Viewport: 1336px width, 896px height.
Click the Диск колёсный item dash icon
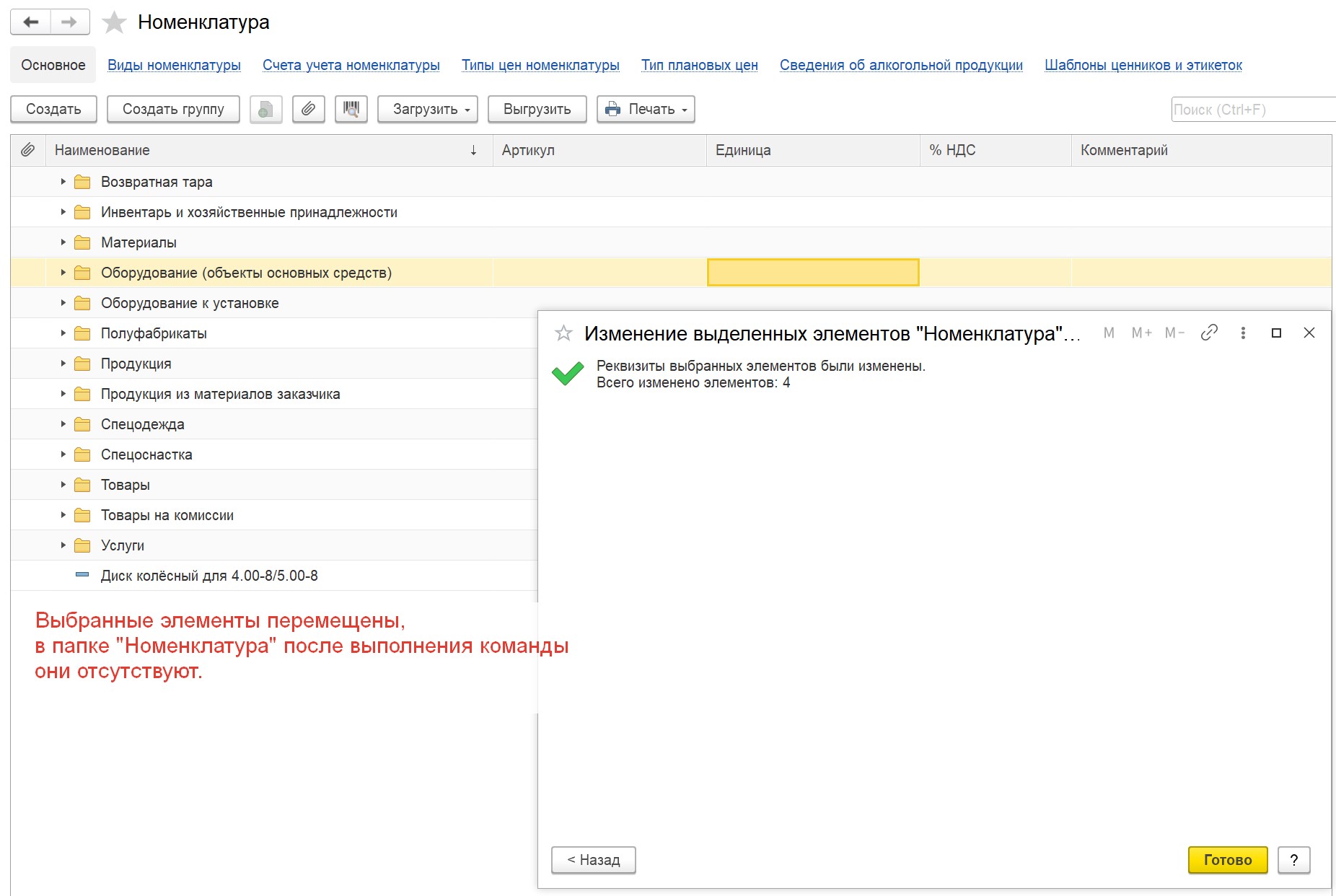82,575
